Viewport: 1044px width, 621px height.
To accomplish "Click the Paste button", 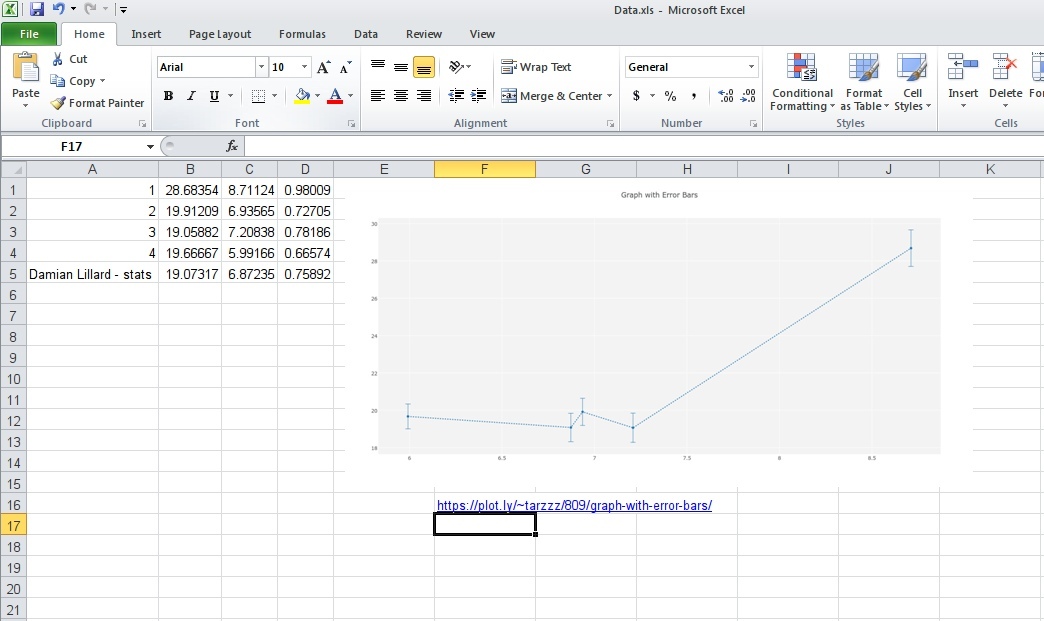I will (25, 80).
